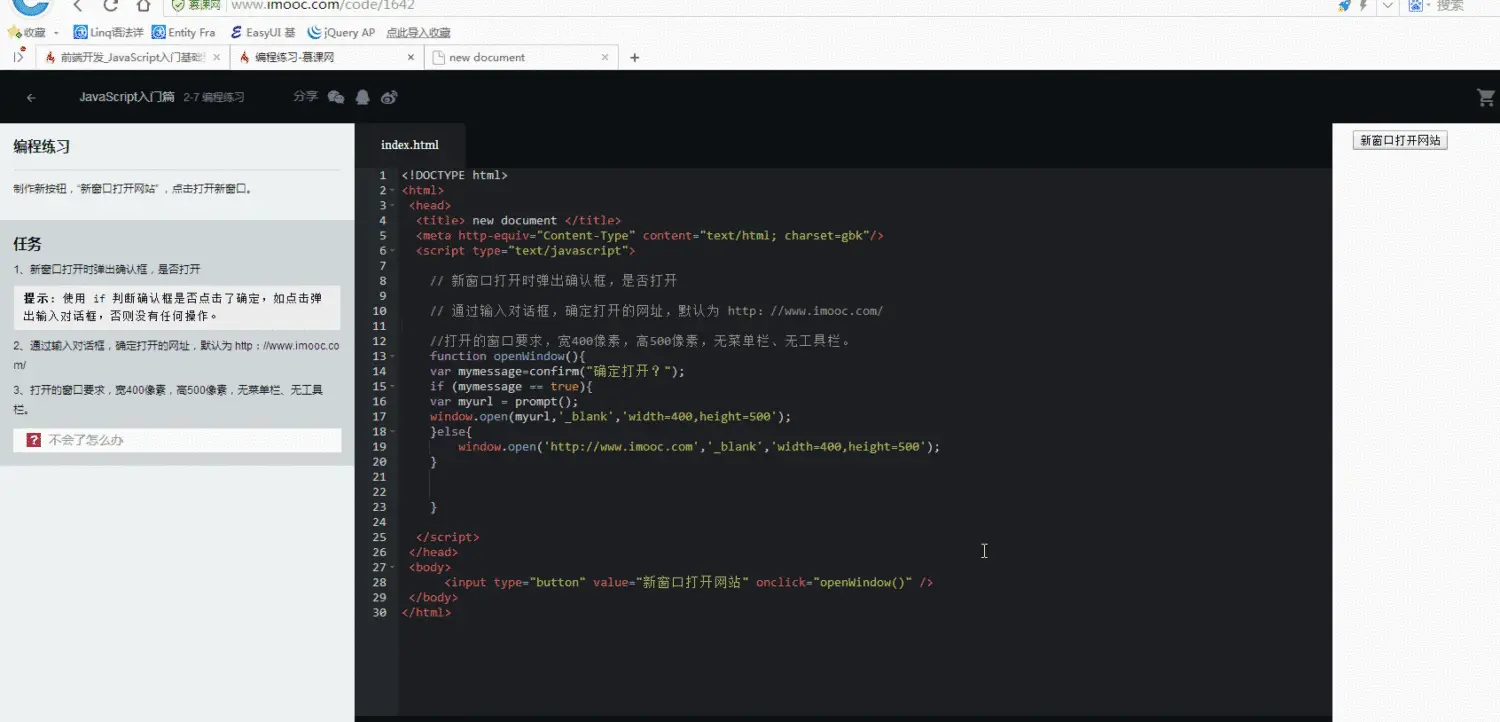Open the browser home page icon

point(144,6)
